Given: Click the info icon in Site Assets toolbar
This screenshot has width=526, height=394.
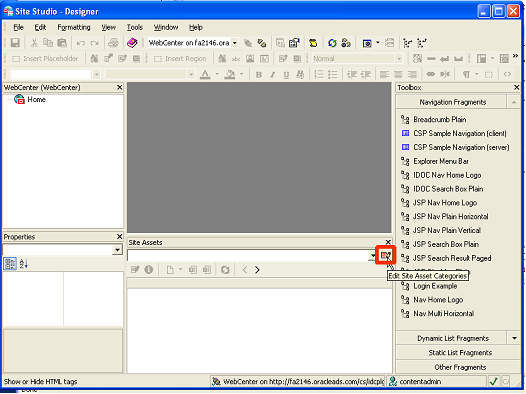Looking at the screenshot, I should (149, 270).
